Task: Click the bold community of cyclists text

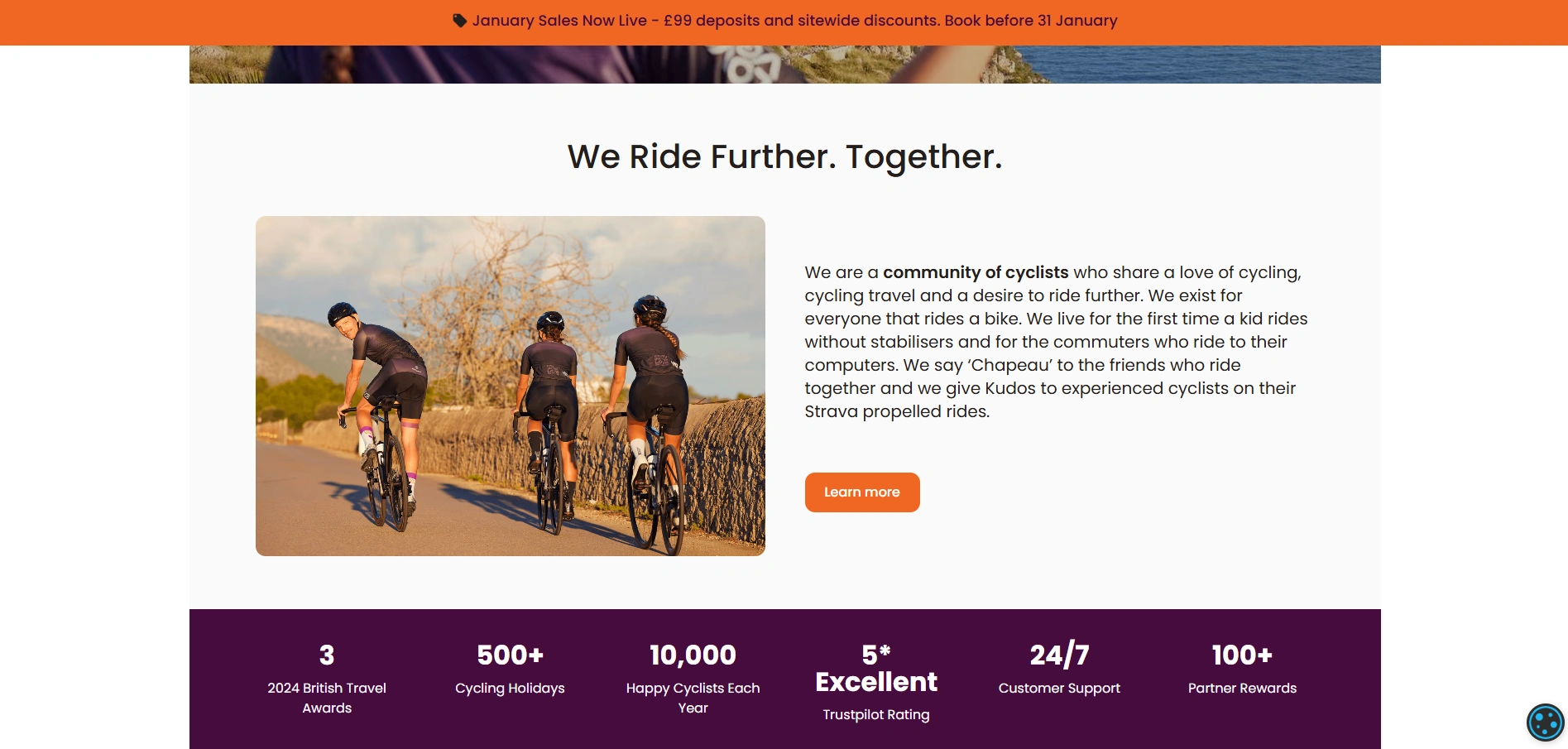Action: [976, 272]
